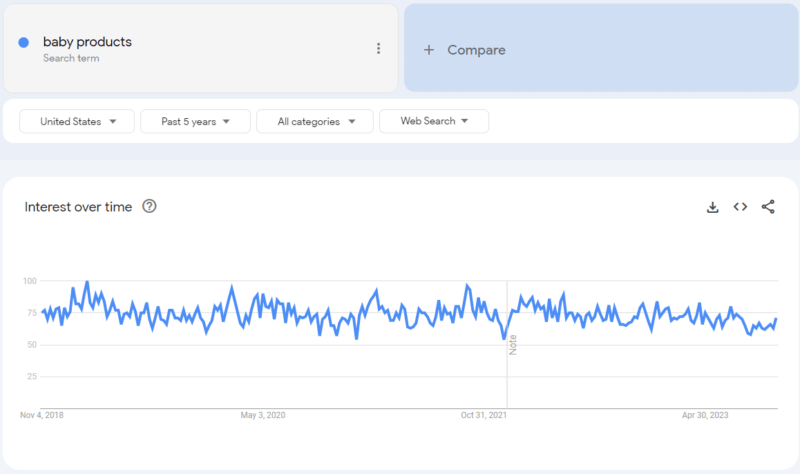Download the interest over time CSV

(x=713, y=207)
